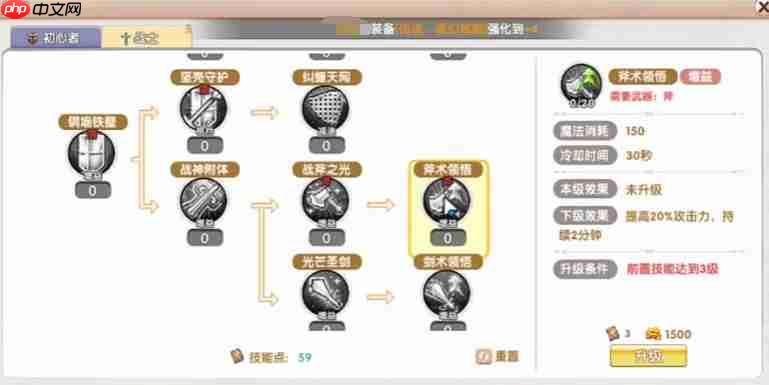Select the 光芒圣剑 glowing sword icon
The width and height of the screenshot is (769, 385).
pos(326,293)
